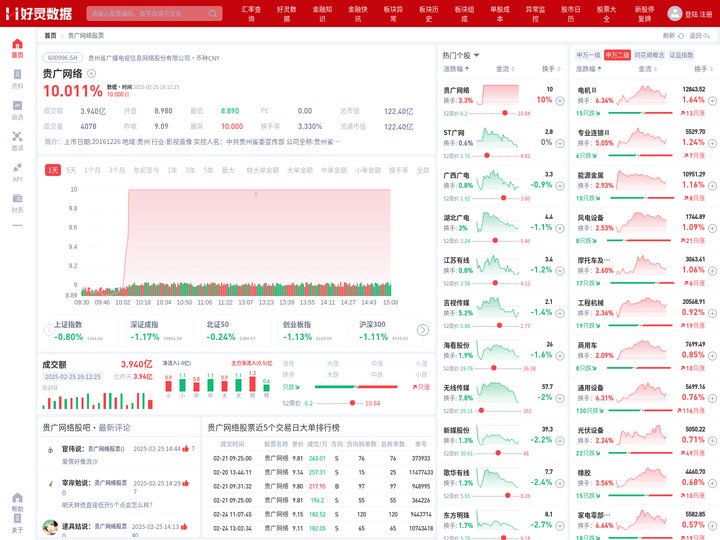Show 特大单金额 chart overlay
The image size is (720, 540).
(263, 170)
